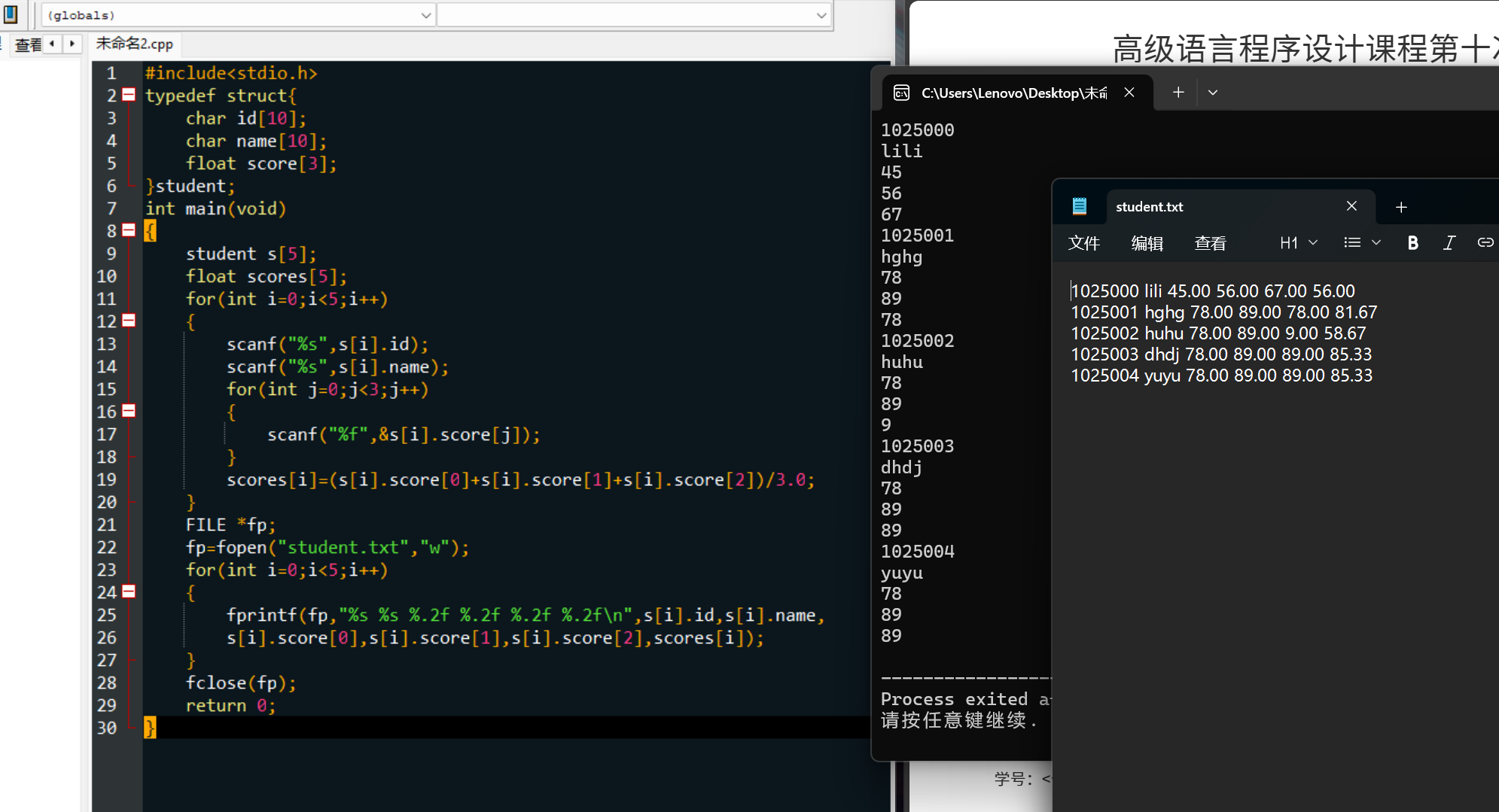The image size is (1499, 812).
Task: Open the (globals) scope dropdown
Action: (x=238, y=15)
